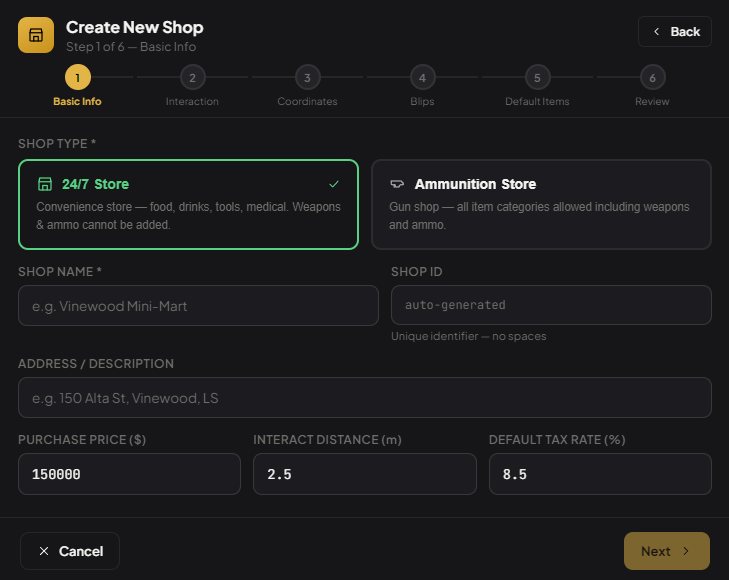Go to step 6 Review
This screenshot has width=729, height=580.
(652, 77)
